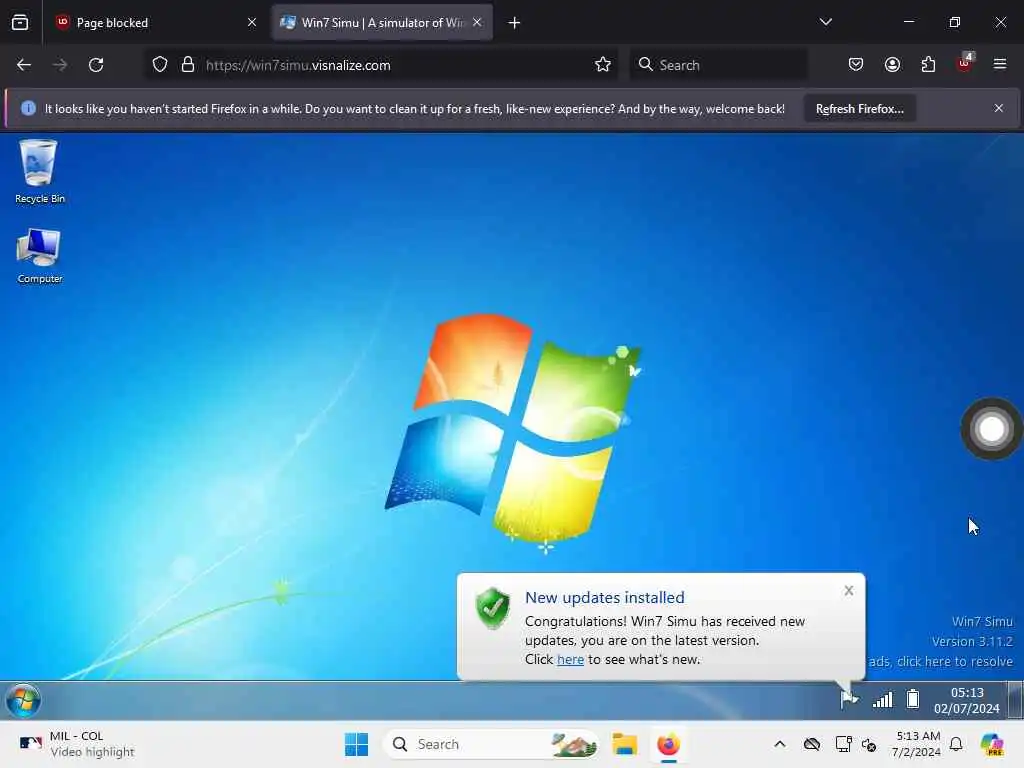The height and width of the screenshot is (768, 1024).
Task: Open the Firefox hamburger menu
Action: click(1000, 64)
